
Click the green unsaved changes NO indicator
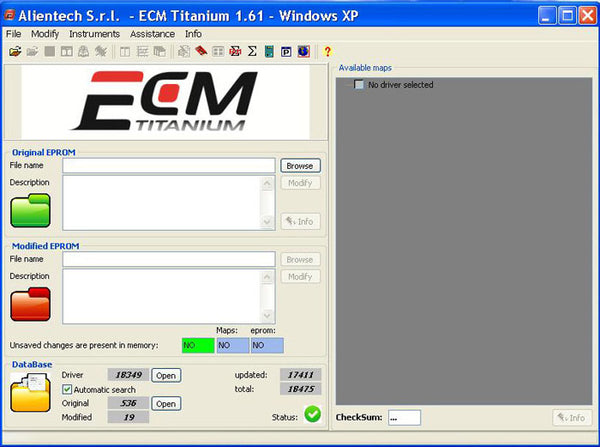(197, 345)
